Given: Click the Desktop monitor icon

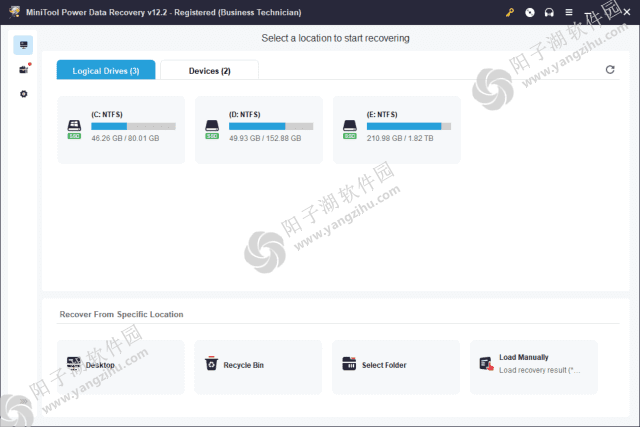Looking at the screenshot, I should tap(74, 363).
